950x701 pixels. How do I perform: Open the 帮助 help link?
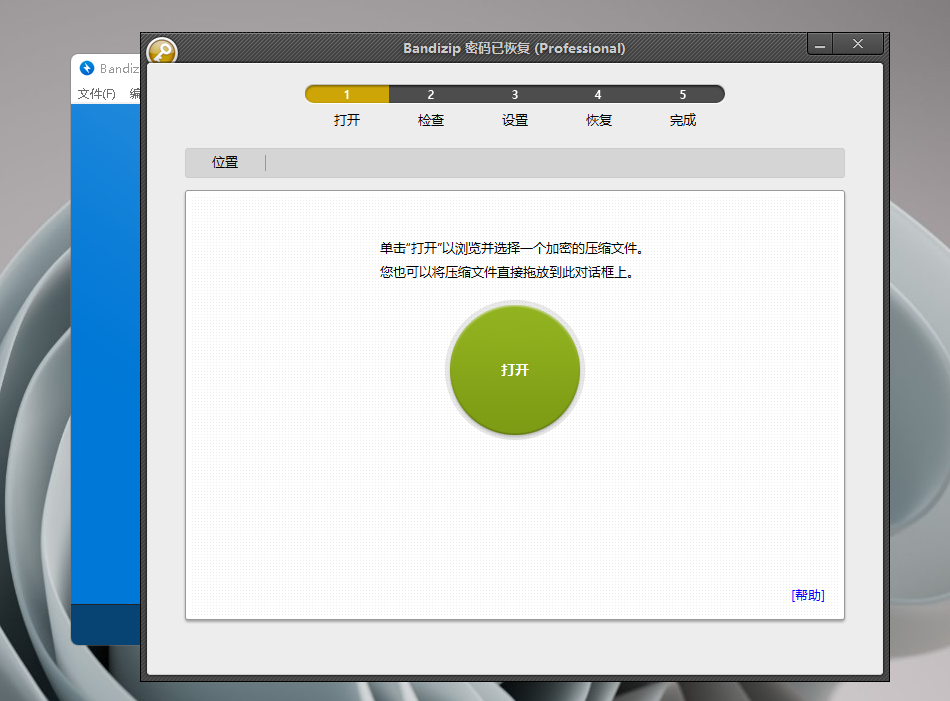coord(808,595)
